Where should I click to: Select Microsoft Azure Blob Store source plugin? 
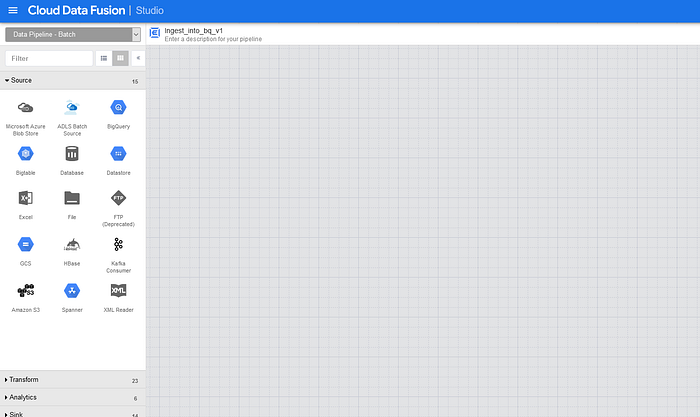(25, 118)
